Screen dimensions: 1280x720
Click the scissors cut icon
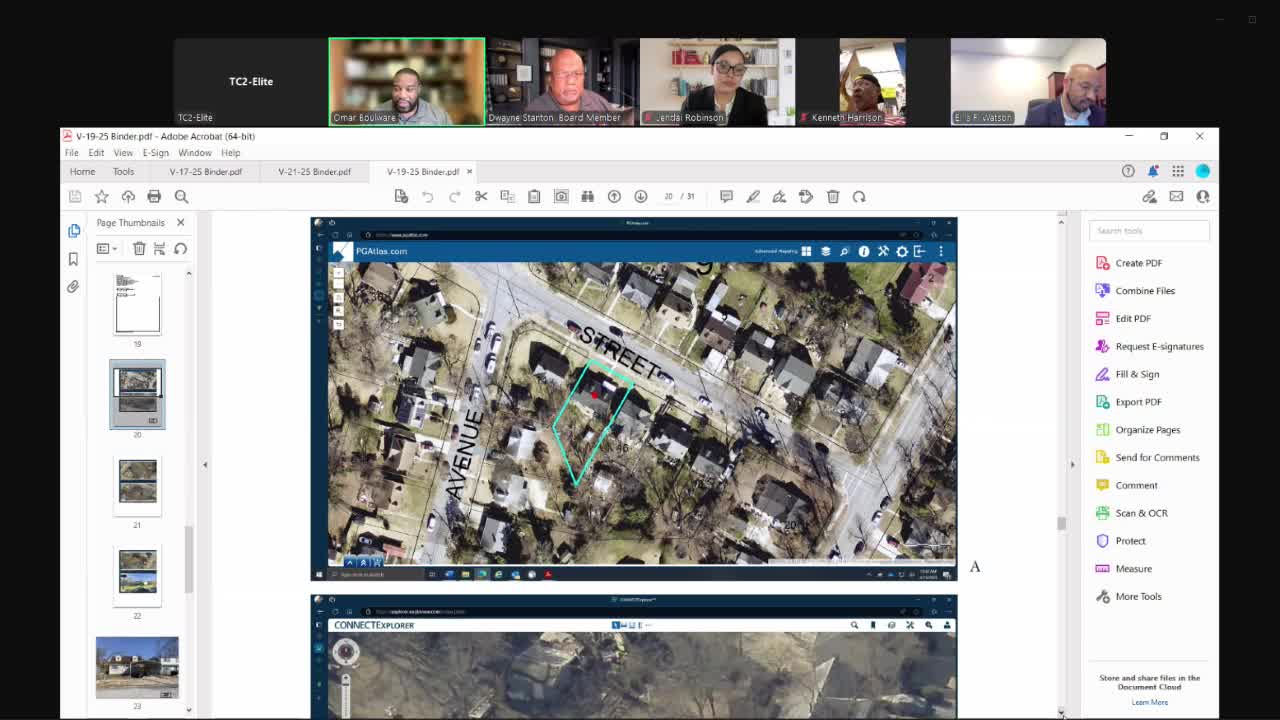[481, 197]
